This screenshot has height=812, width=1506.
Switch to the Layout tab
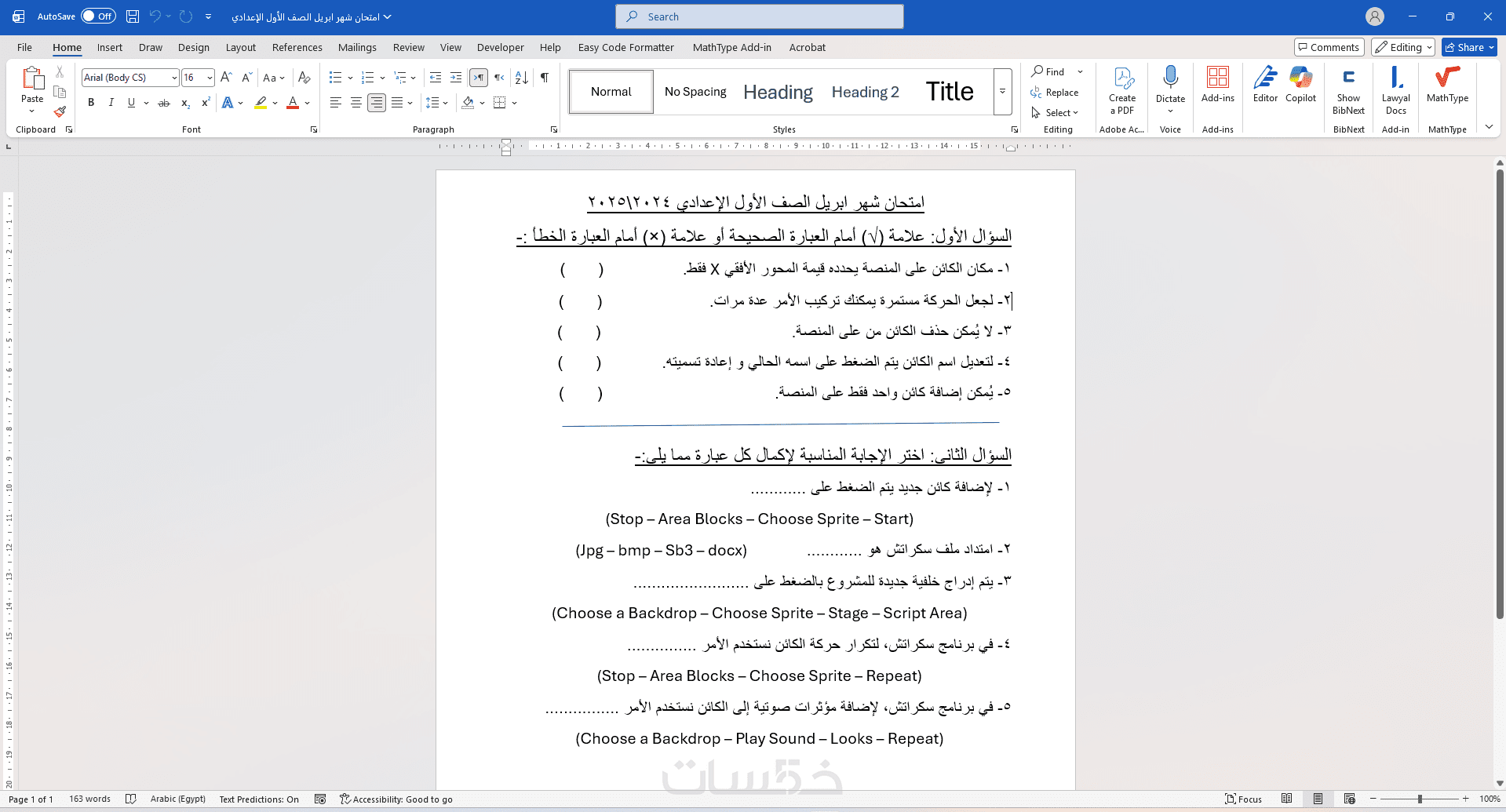pyautogui.click(x=241, y=47)
